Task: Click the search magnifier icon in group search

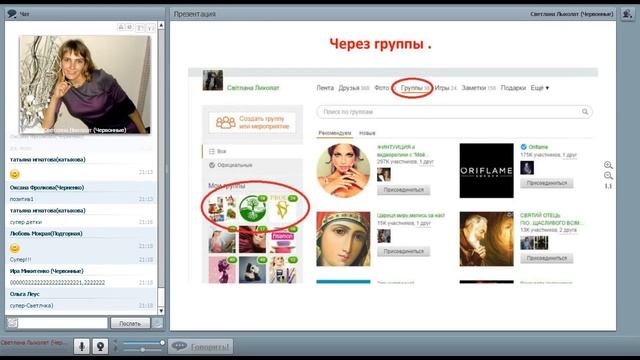Action: tap(585, 111)
